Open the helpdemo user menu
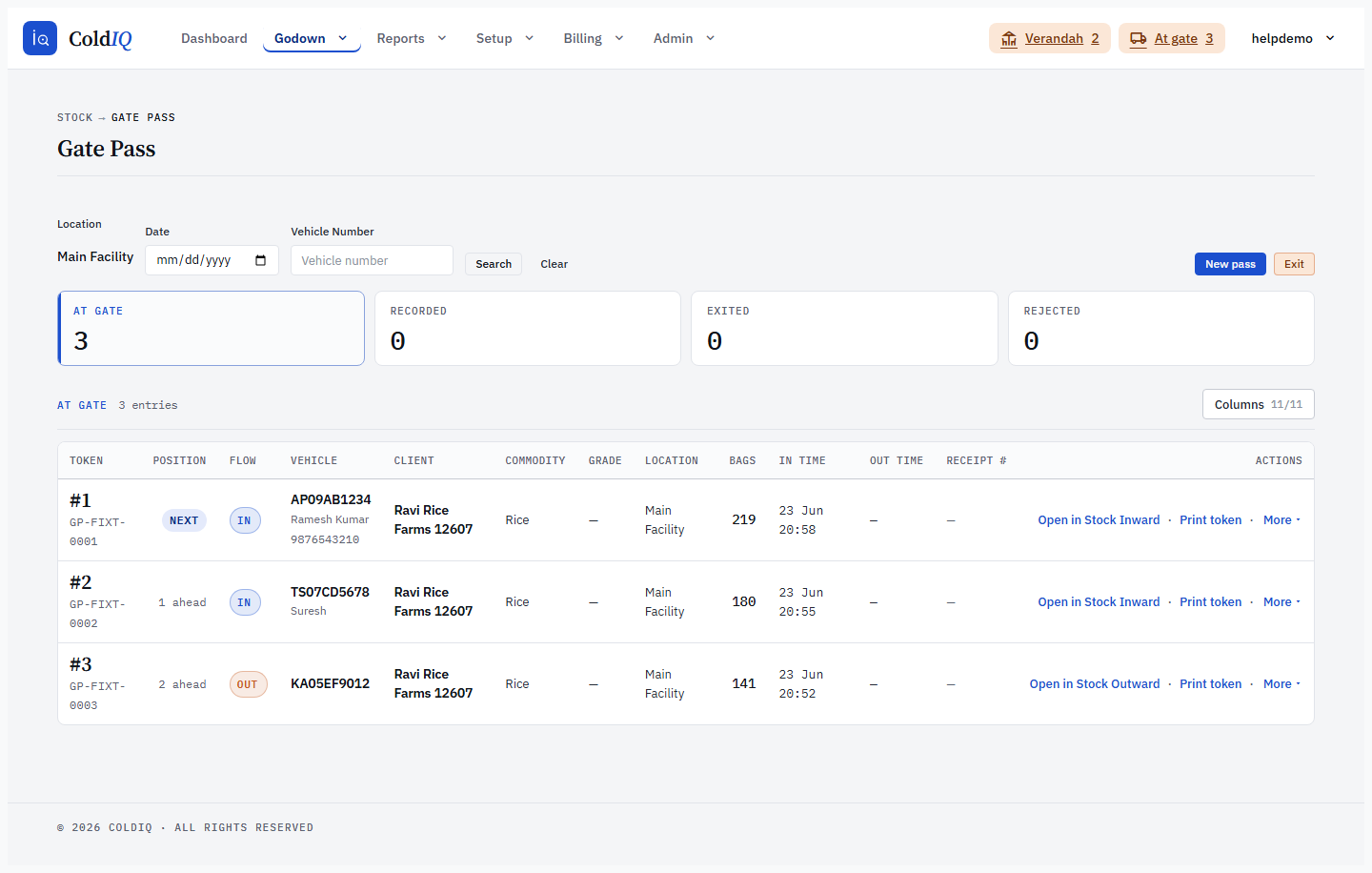 click(1293, 38)
